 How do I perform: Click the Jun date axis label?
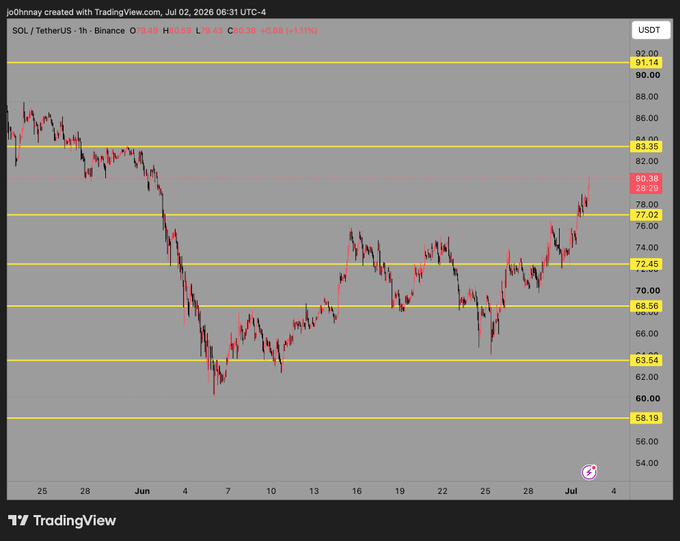[x=142, y=491]
